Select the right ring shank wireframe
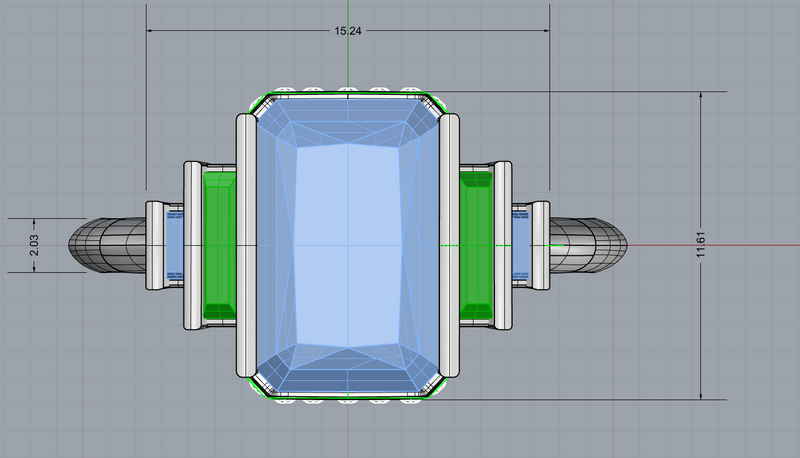Viewport: 800px width, 458px height. [x=590, y=244]
